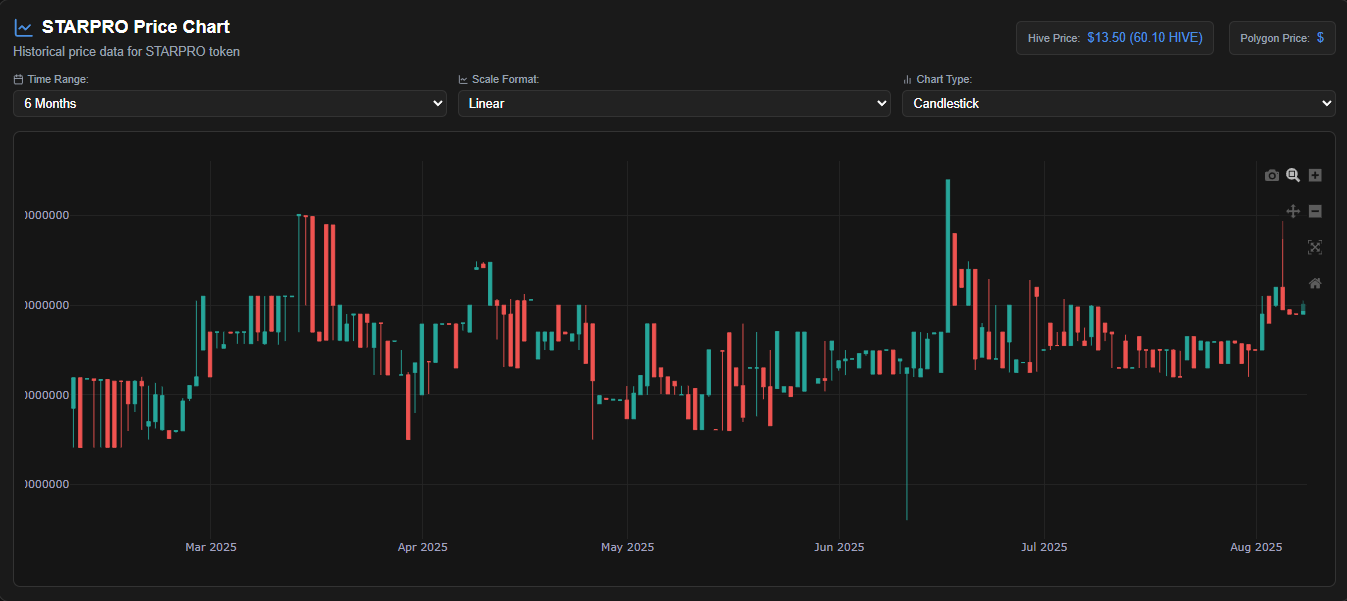Zoom out with the chart minus icon
Viewport: 1347px width, 601px height.
[x=1315, y=211]
